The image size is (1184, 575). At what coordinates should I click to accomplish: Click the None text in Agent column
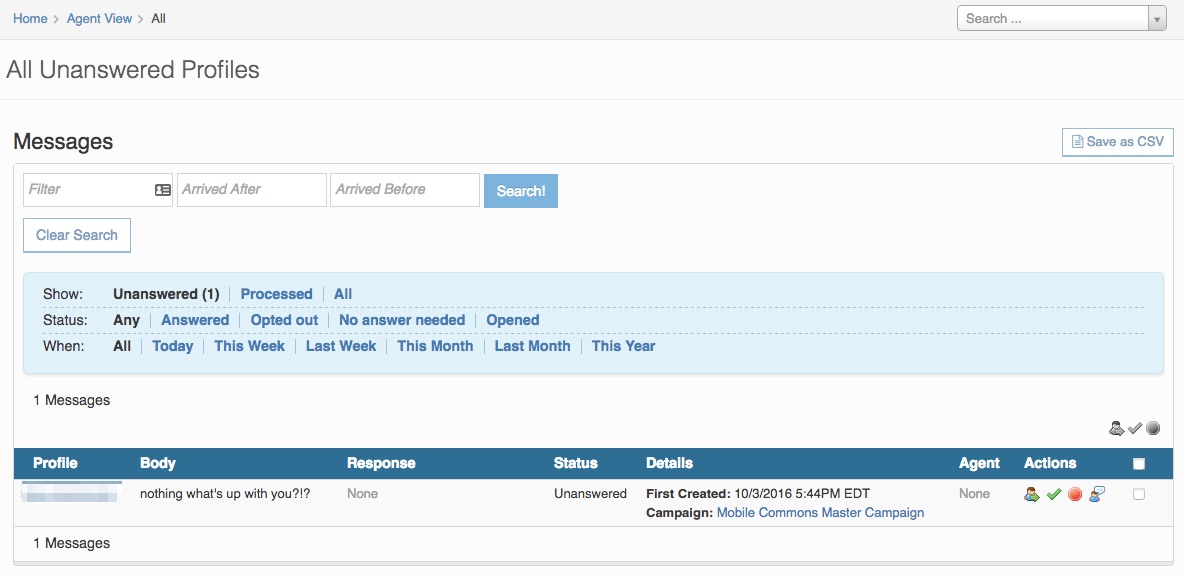(x=974, y=494)
